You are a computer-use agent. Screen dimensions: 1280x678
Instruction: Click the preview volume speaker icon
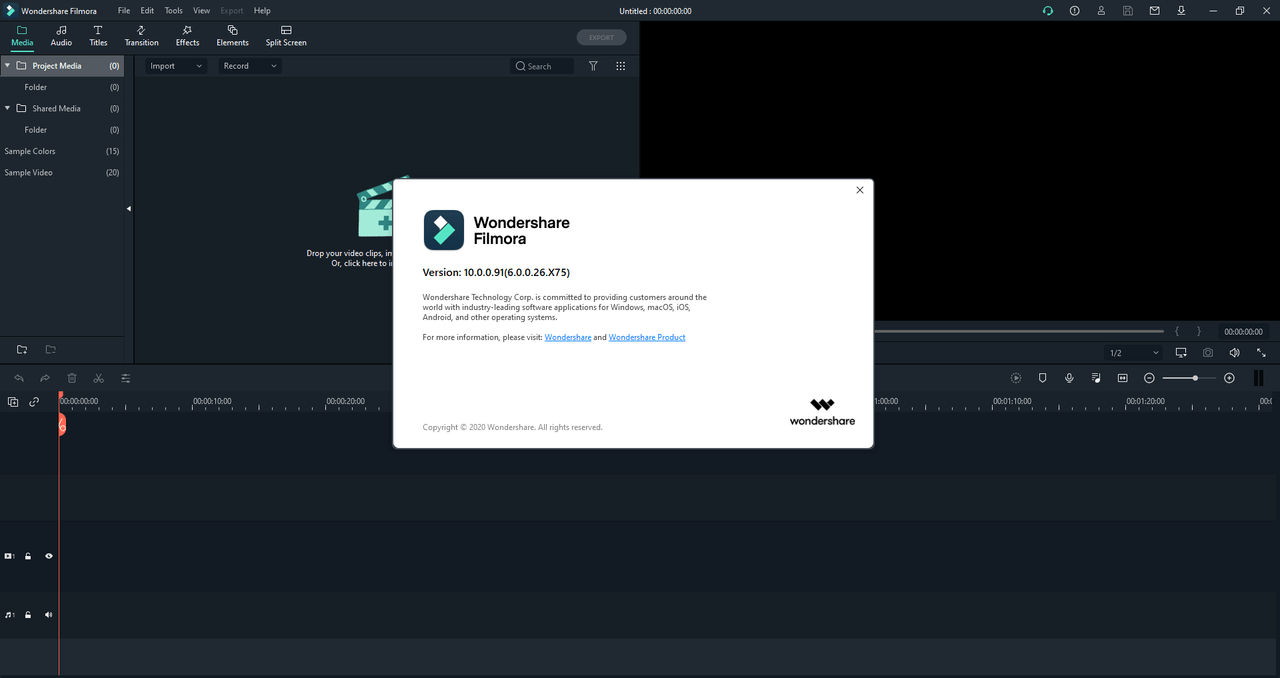click(1234, 353)
